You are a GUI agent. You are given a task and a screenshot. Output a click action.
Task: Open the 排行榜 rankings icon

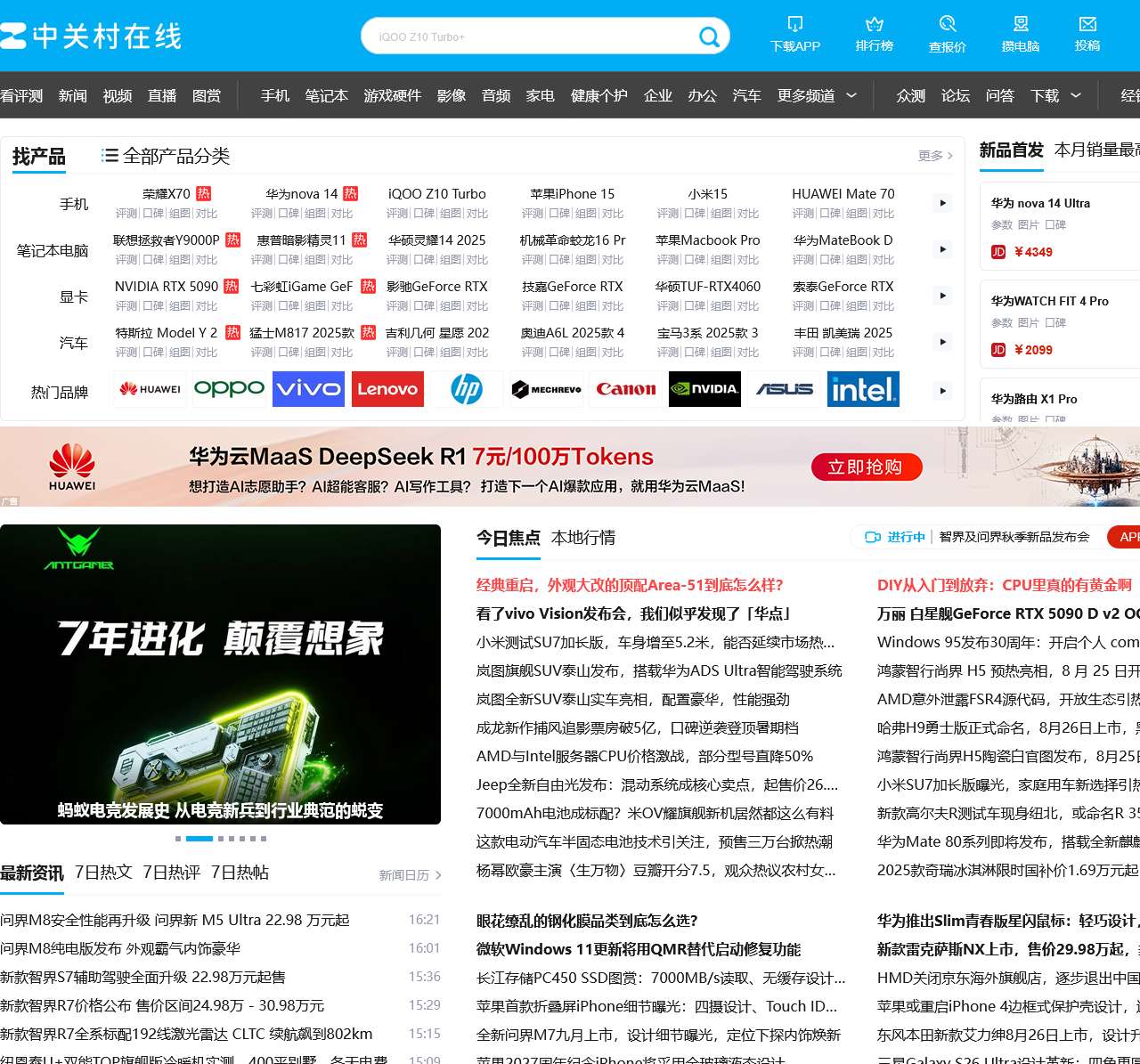pyautogui.click(x=874, y=24)
